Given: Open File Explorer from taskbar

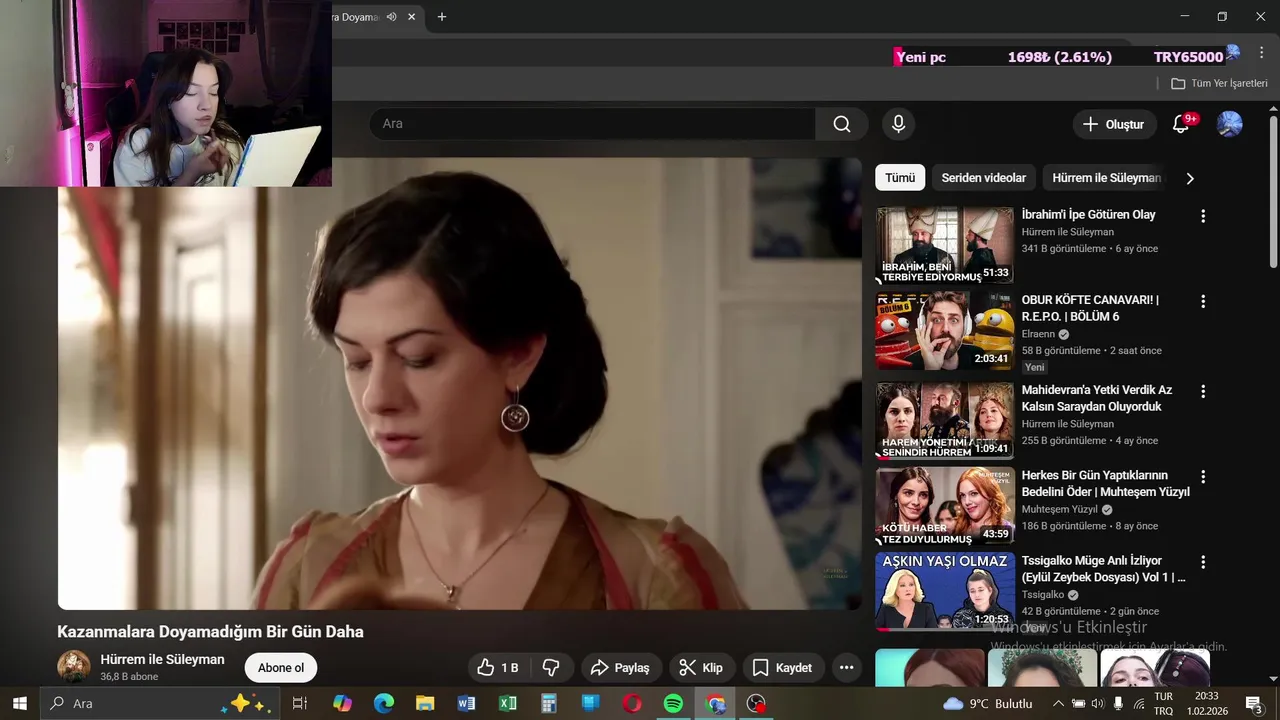Looking at the screenshot, I should tap(425, 704).
